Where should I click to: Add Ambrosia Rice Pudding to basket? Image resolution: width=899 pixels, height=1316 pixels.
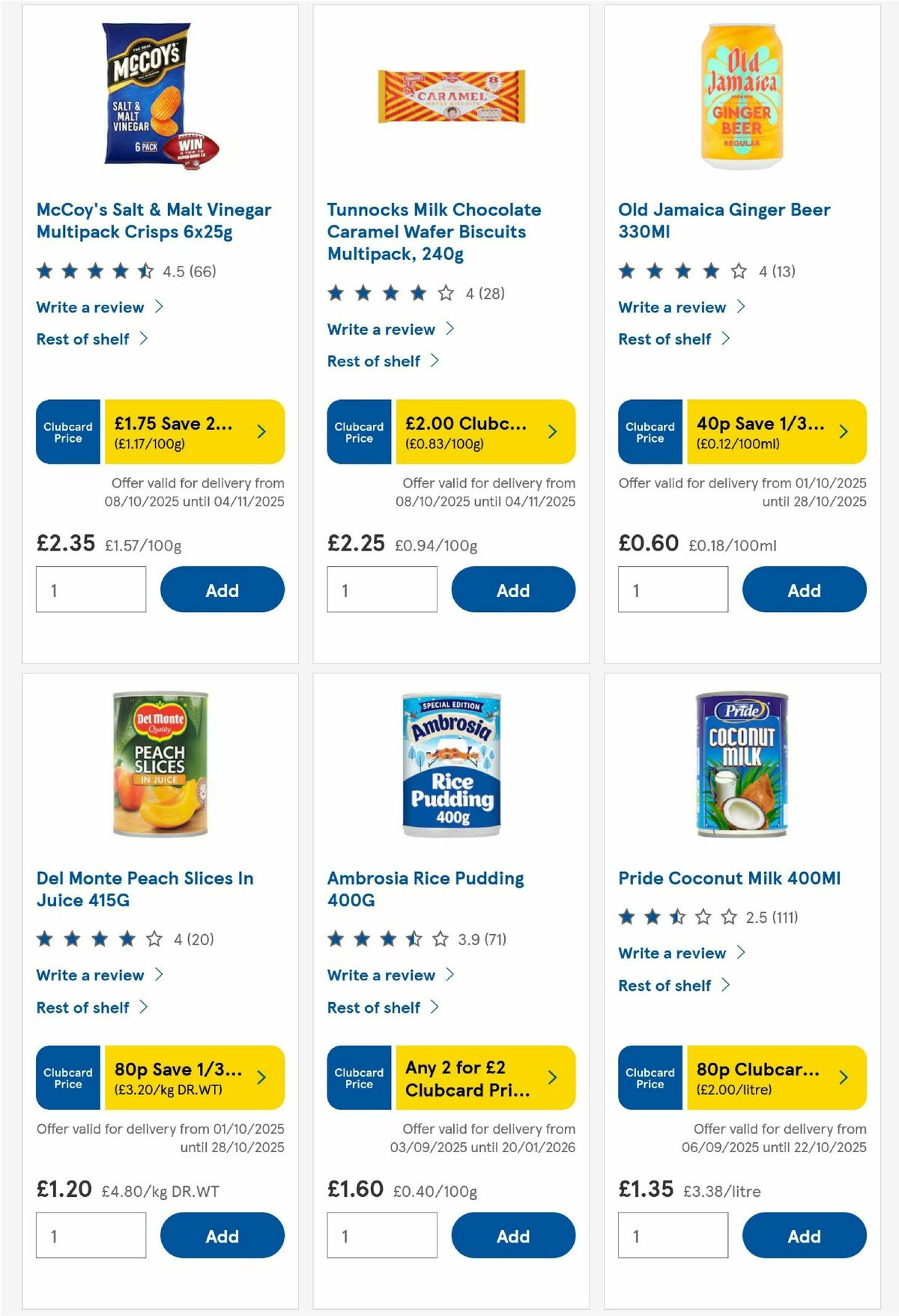point(513,1235)
